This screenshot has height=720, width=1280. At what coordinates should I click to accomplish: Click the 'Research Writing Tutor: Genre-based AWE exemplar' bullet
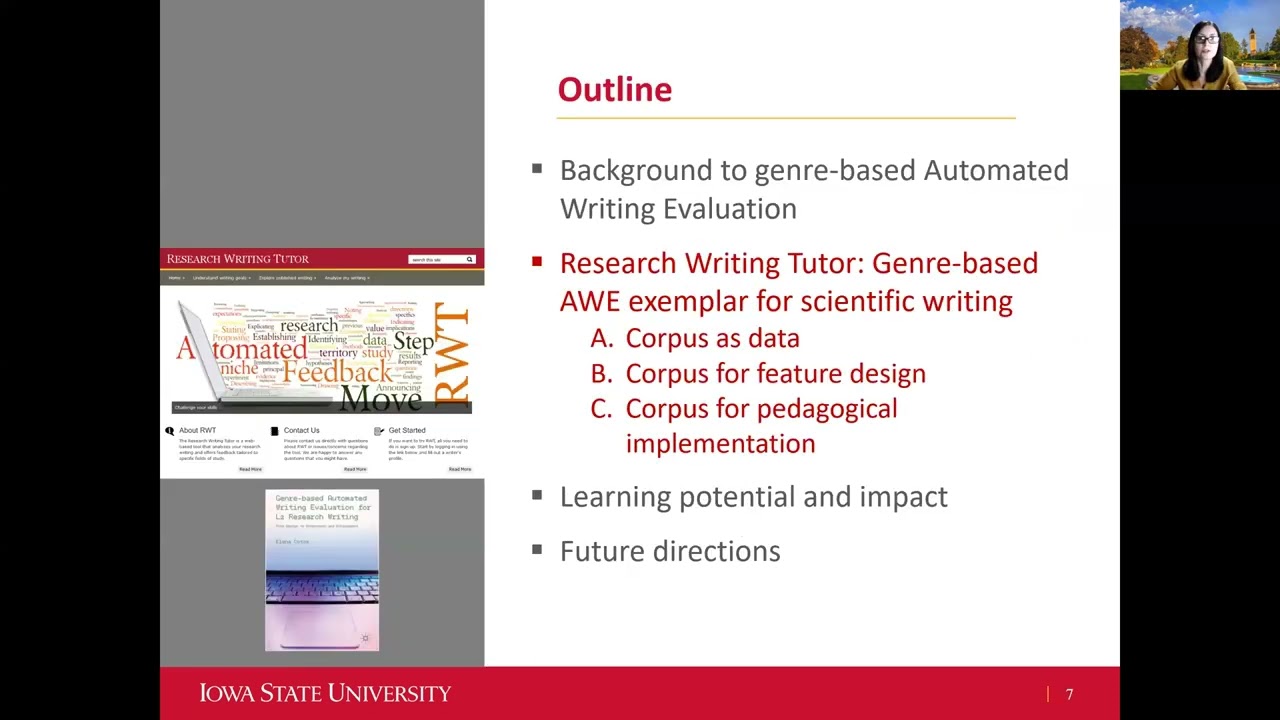798,282
